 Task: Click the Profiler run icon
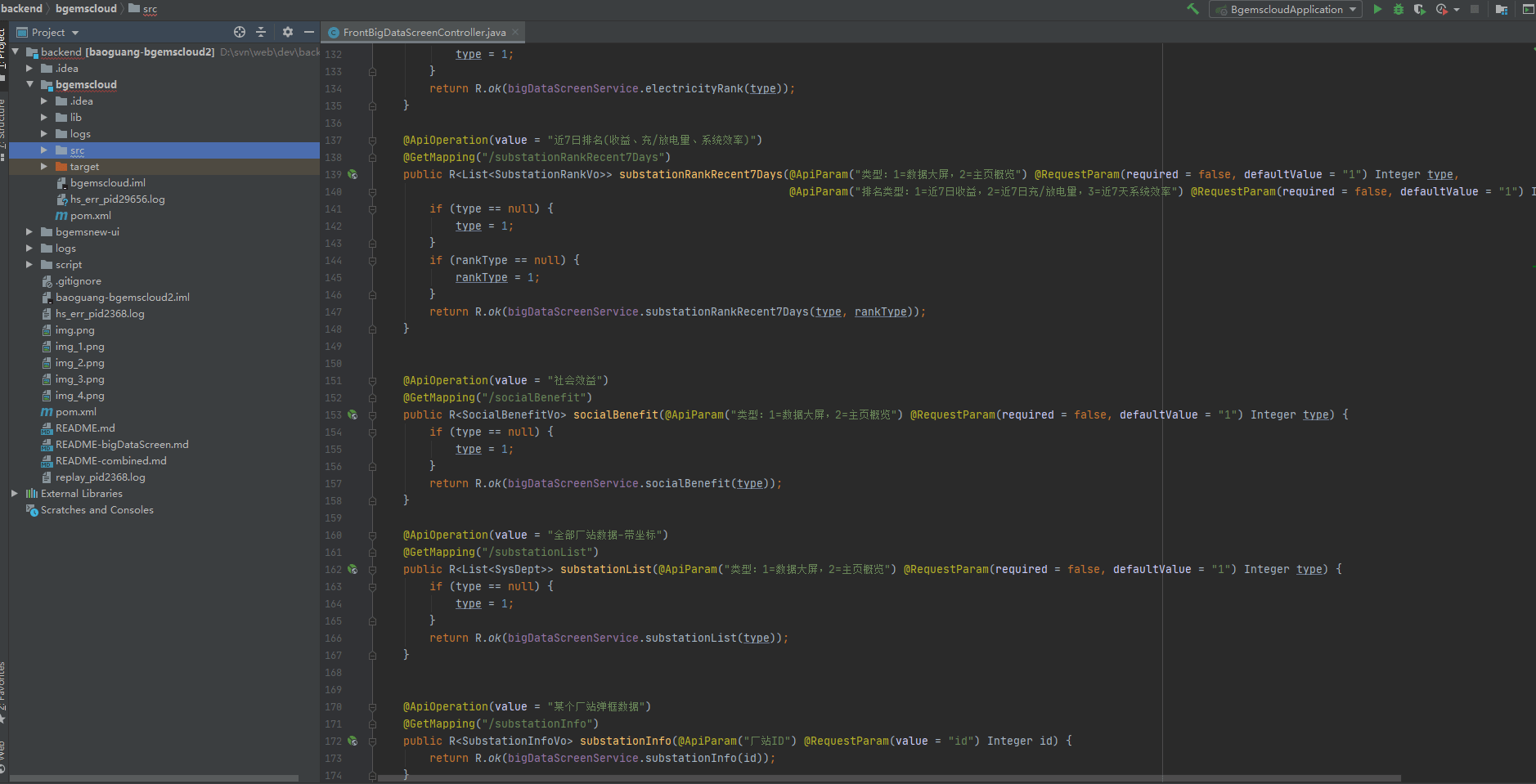point(1441,9)
